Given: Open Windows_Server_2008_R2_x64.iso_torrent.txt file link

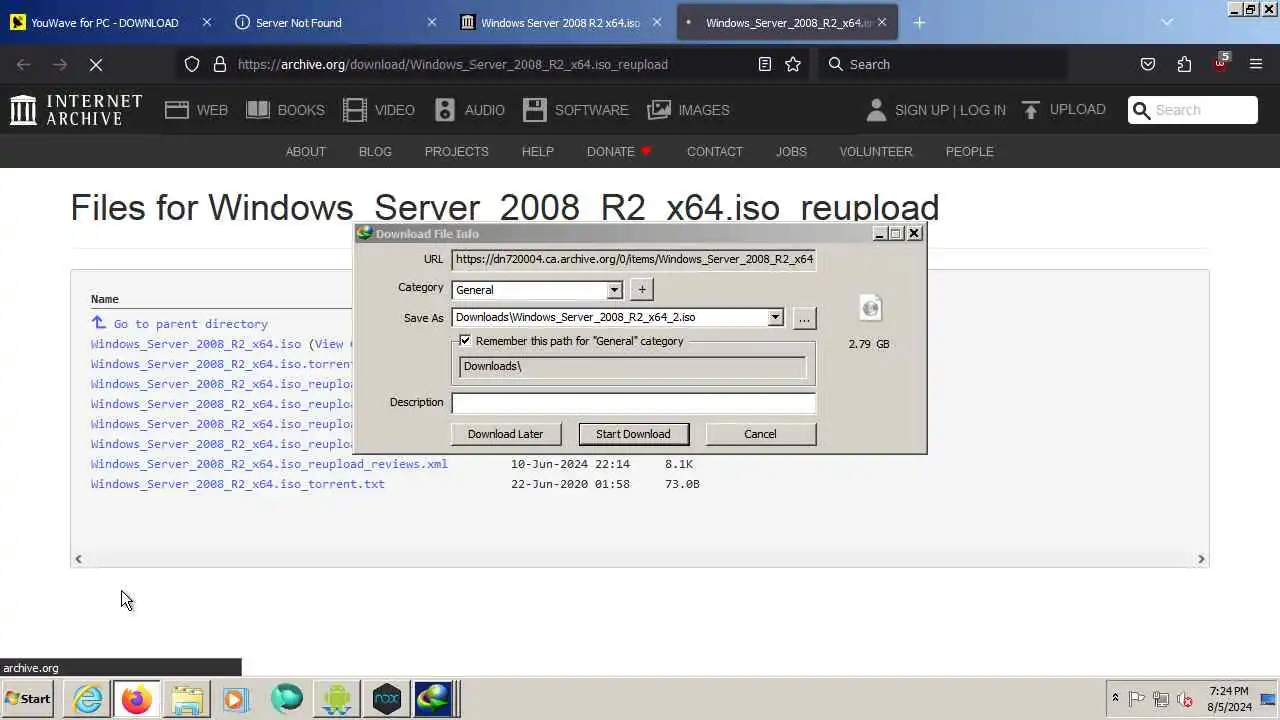Looking at the screenshot, I should pyautogui.click(x=237, y=484).
